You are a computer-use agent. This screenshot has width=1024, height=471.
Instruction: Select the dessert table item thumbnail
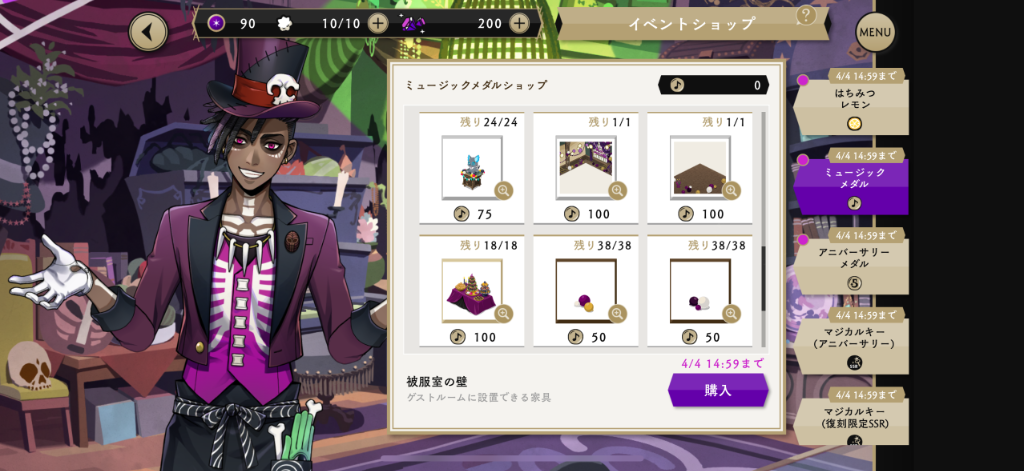[472, 290]
